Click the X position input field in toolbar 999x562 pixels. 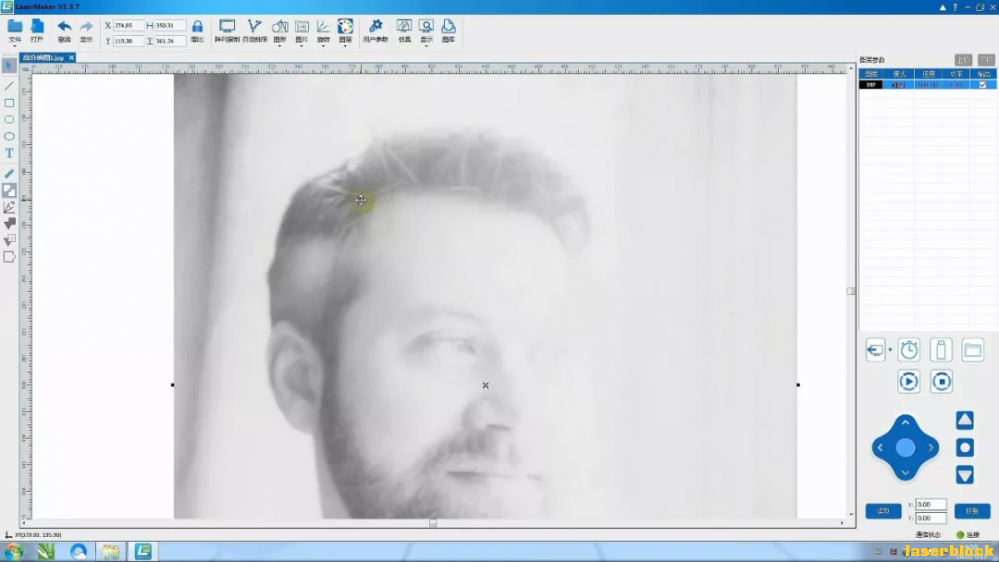click(130, 25)
